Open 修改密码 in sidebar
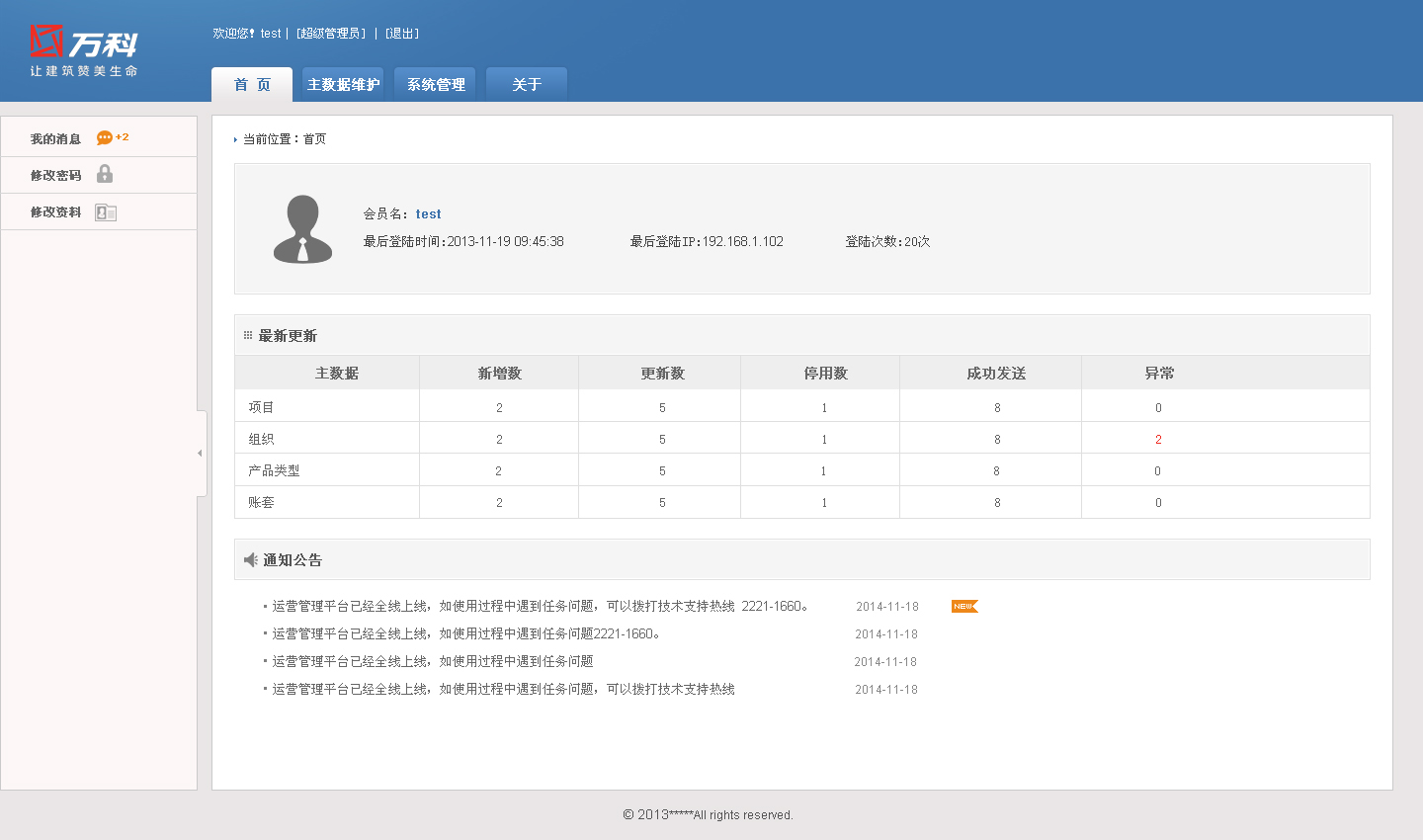The height and width of the screenshot is (840, 1423). [55, 175]
